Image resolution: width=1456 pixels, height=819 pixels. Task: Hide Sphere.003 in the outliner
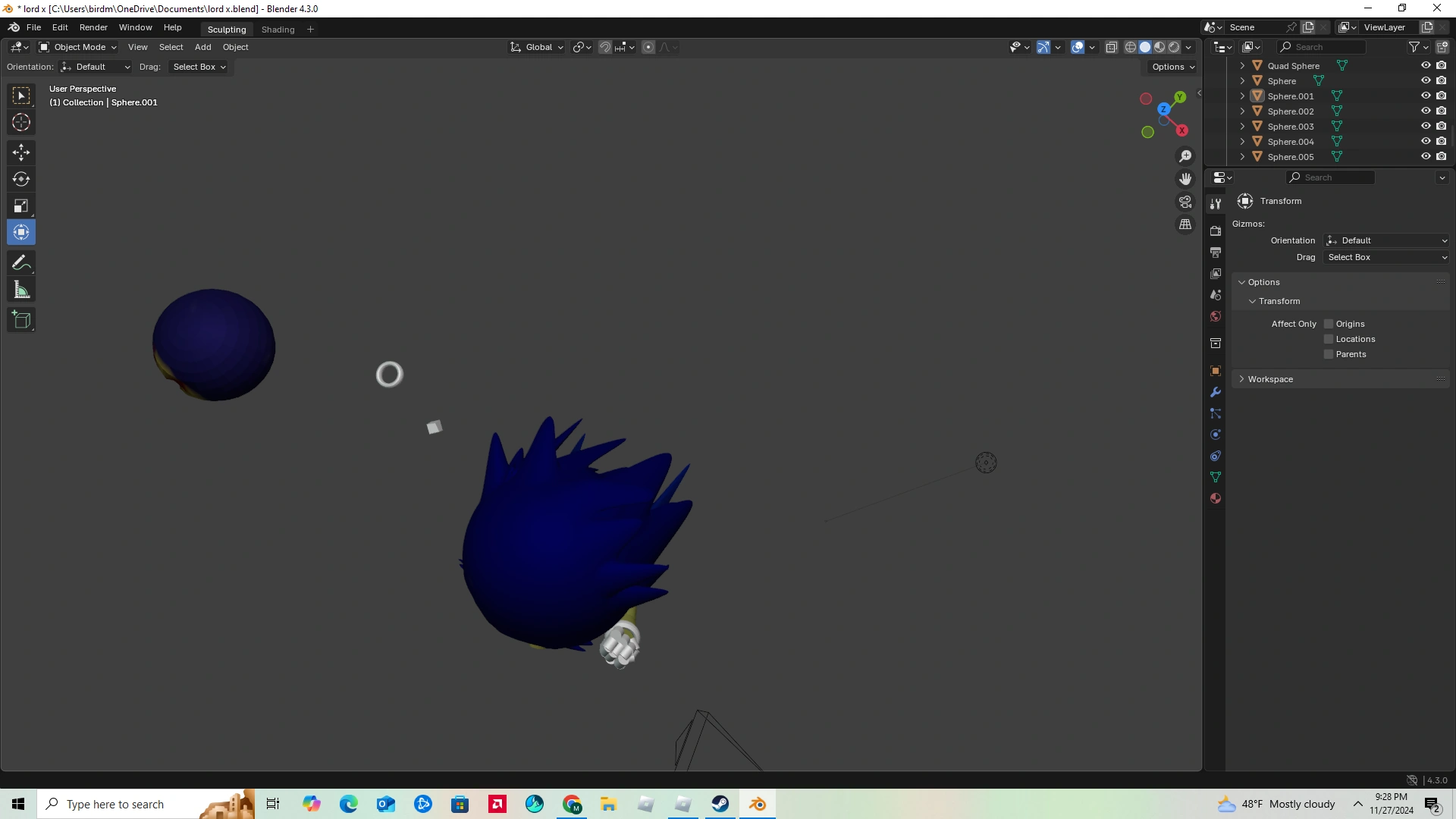coord(1426,126)
